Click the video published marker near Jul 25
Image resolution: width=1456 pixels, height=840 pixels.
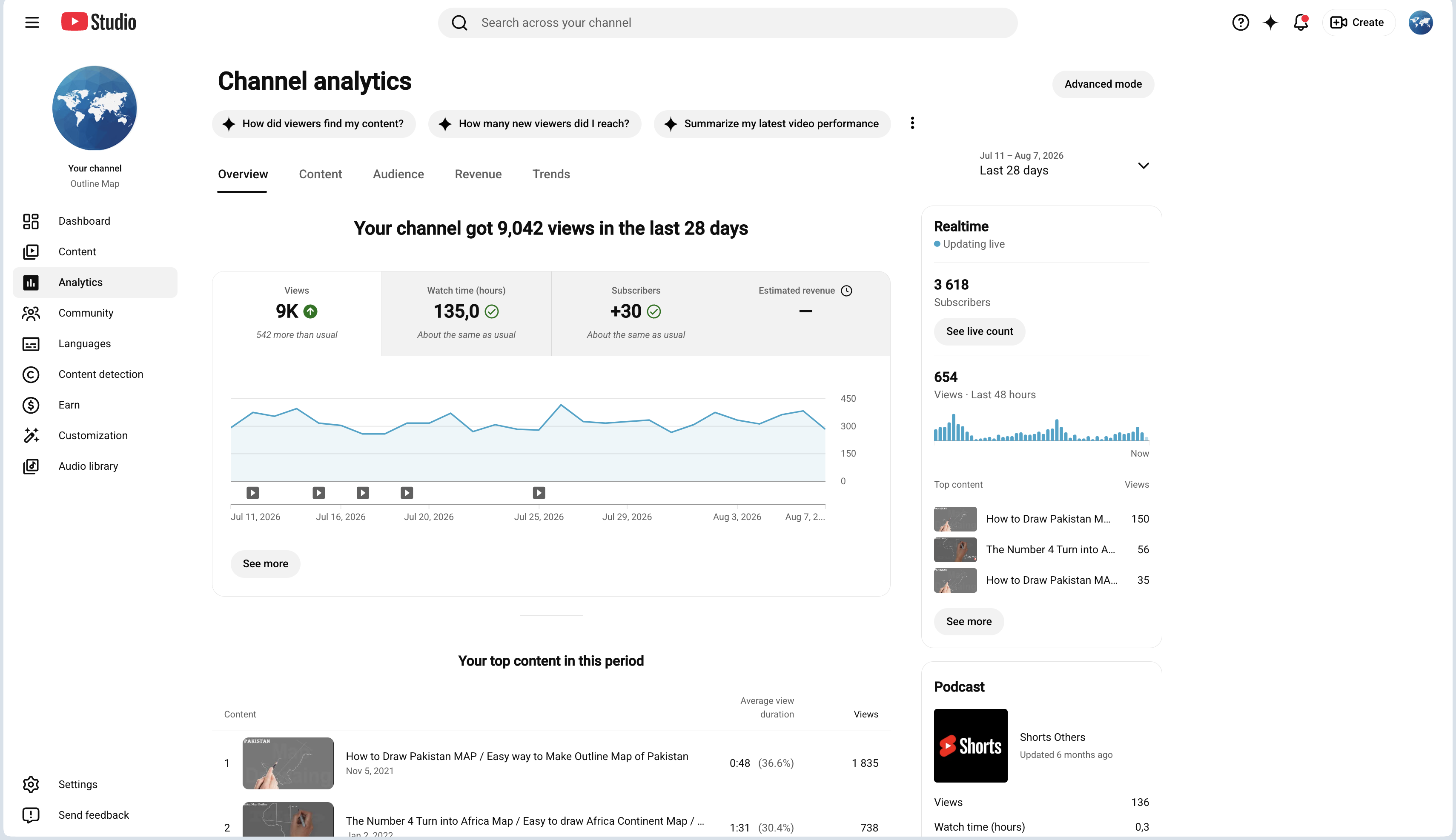[x=539, y=493]
